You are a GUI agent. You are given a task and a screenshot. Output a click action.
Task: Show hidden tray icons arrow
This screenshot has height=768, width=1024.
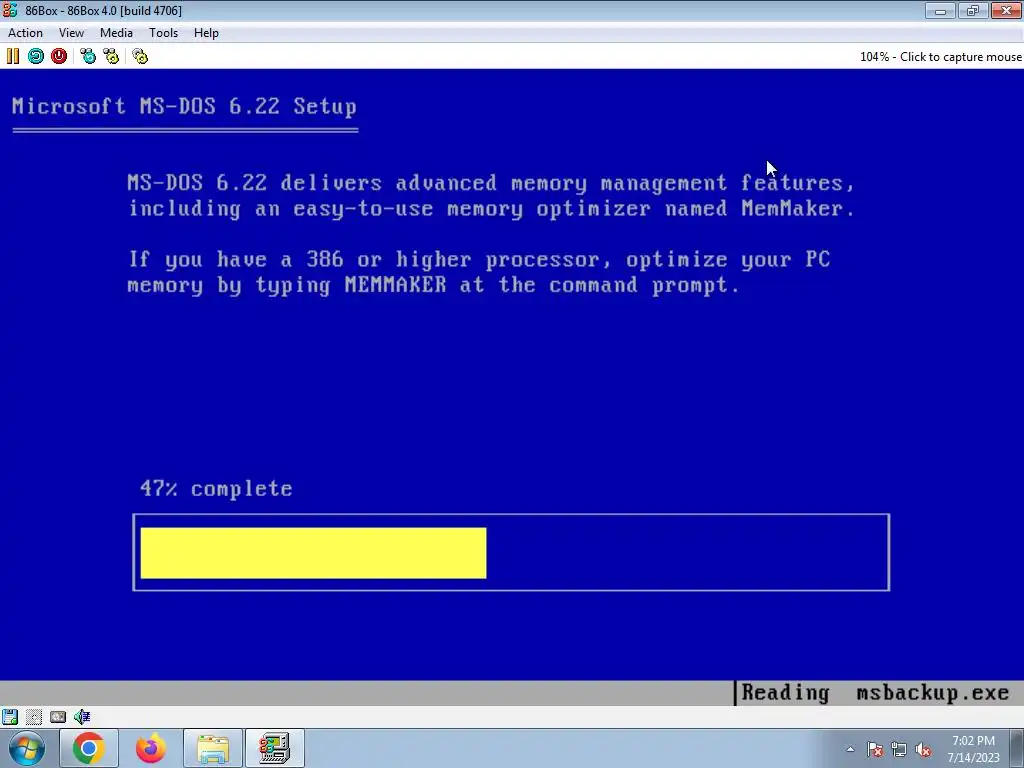coord(850,749)
